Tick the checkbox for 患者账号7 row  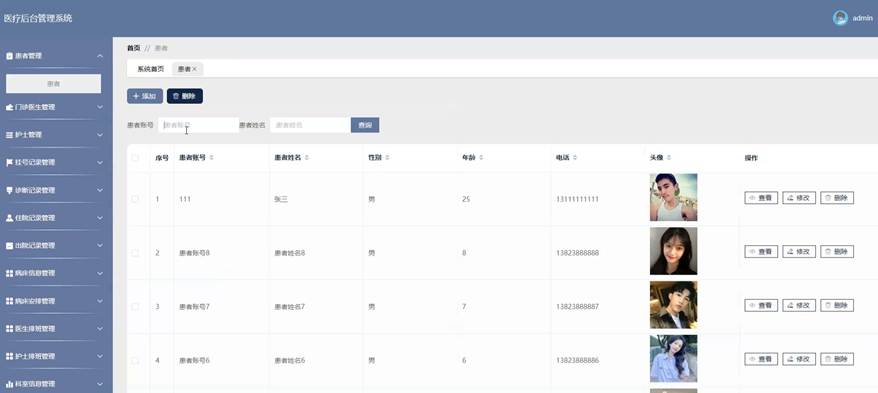pyautogui.click(x=135, y=307)
